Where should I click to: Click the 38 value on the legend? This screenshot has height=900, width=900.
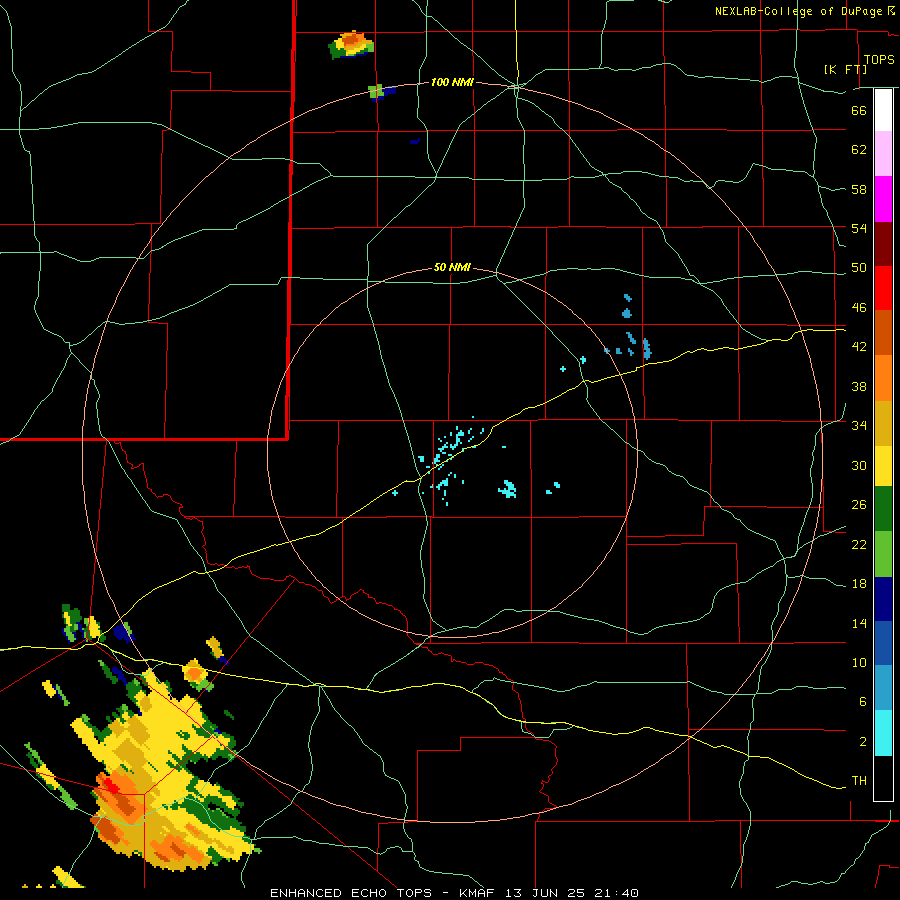859,386
